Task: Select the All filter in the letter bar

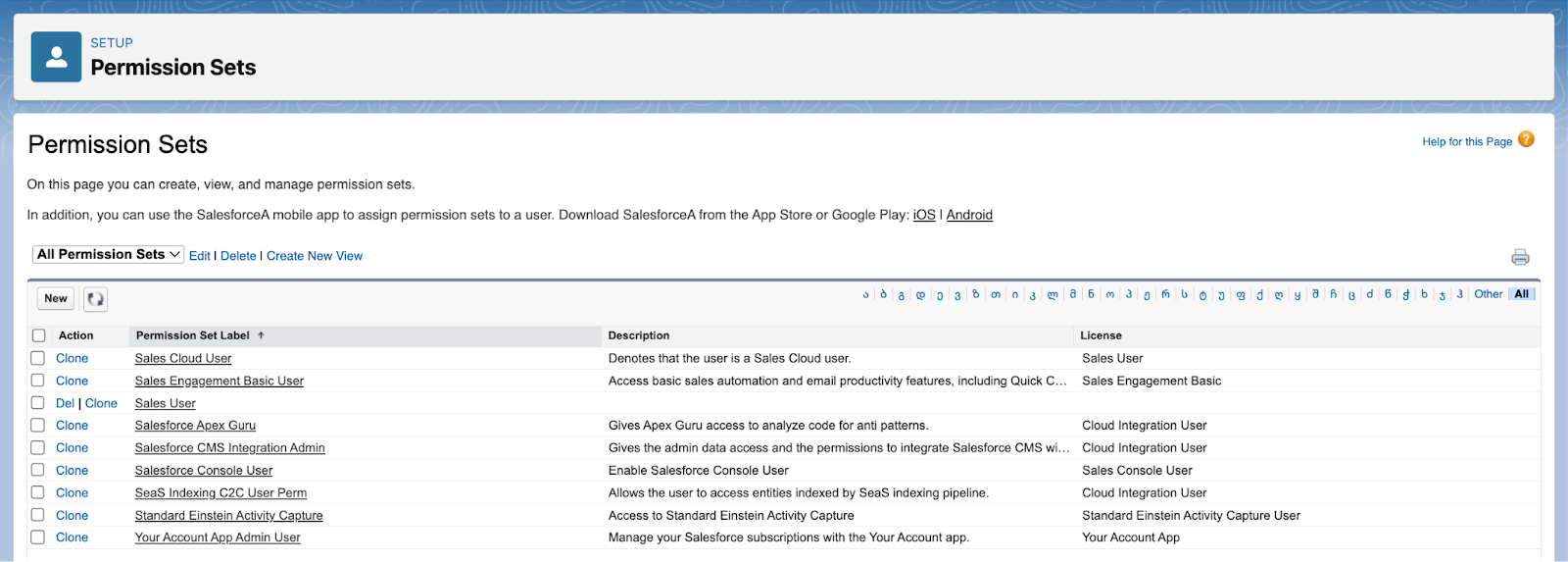Action: tap(1521, 294)
